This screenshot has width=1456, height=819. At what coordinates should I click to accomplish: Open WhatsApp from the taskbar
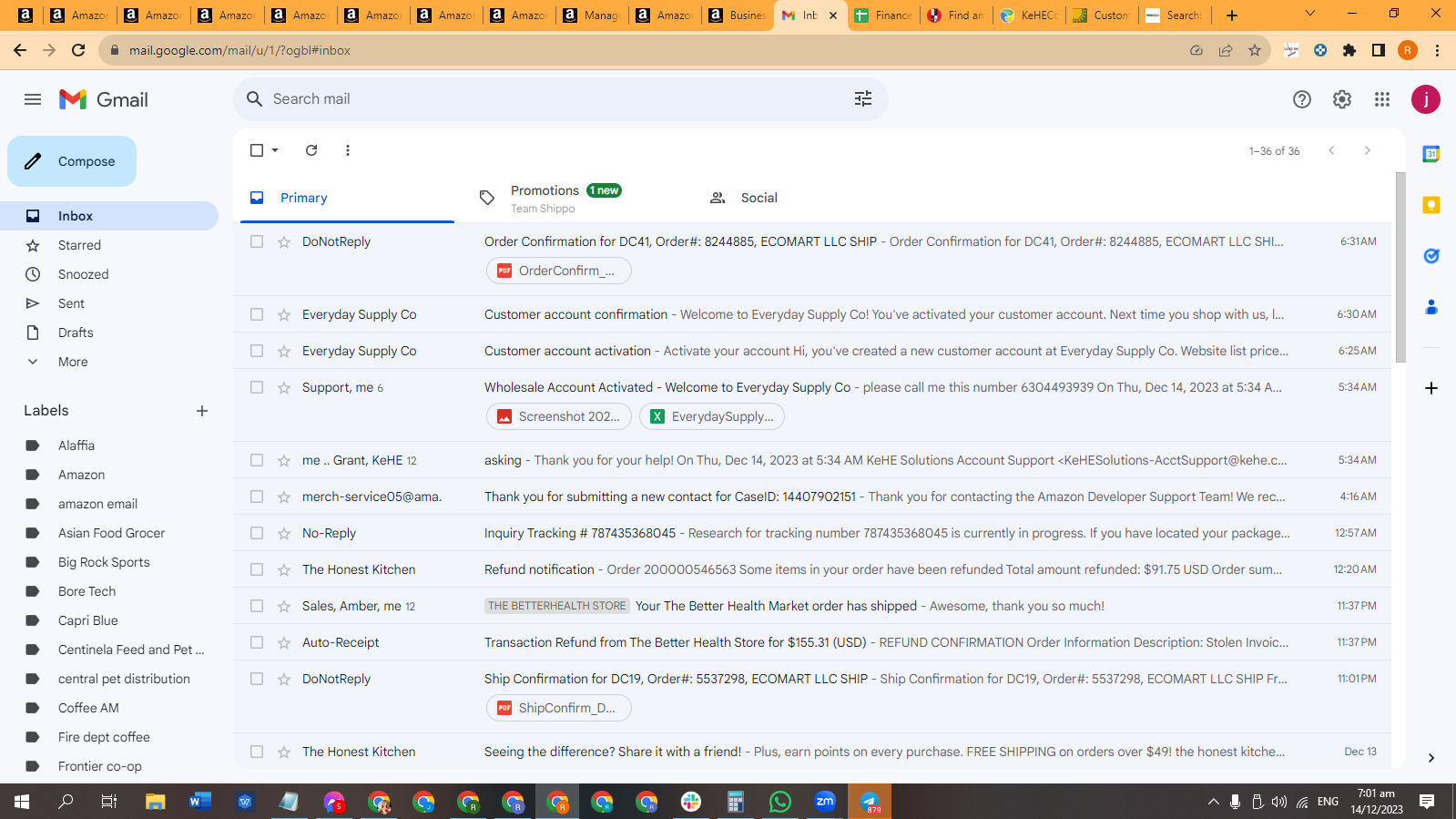pyautogui.click(x=780, y=802)
